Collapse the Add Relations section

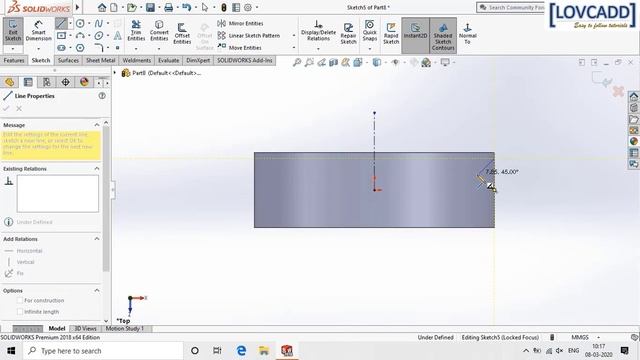97,239
